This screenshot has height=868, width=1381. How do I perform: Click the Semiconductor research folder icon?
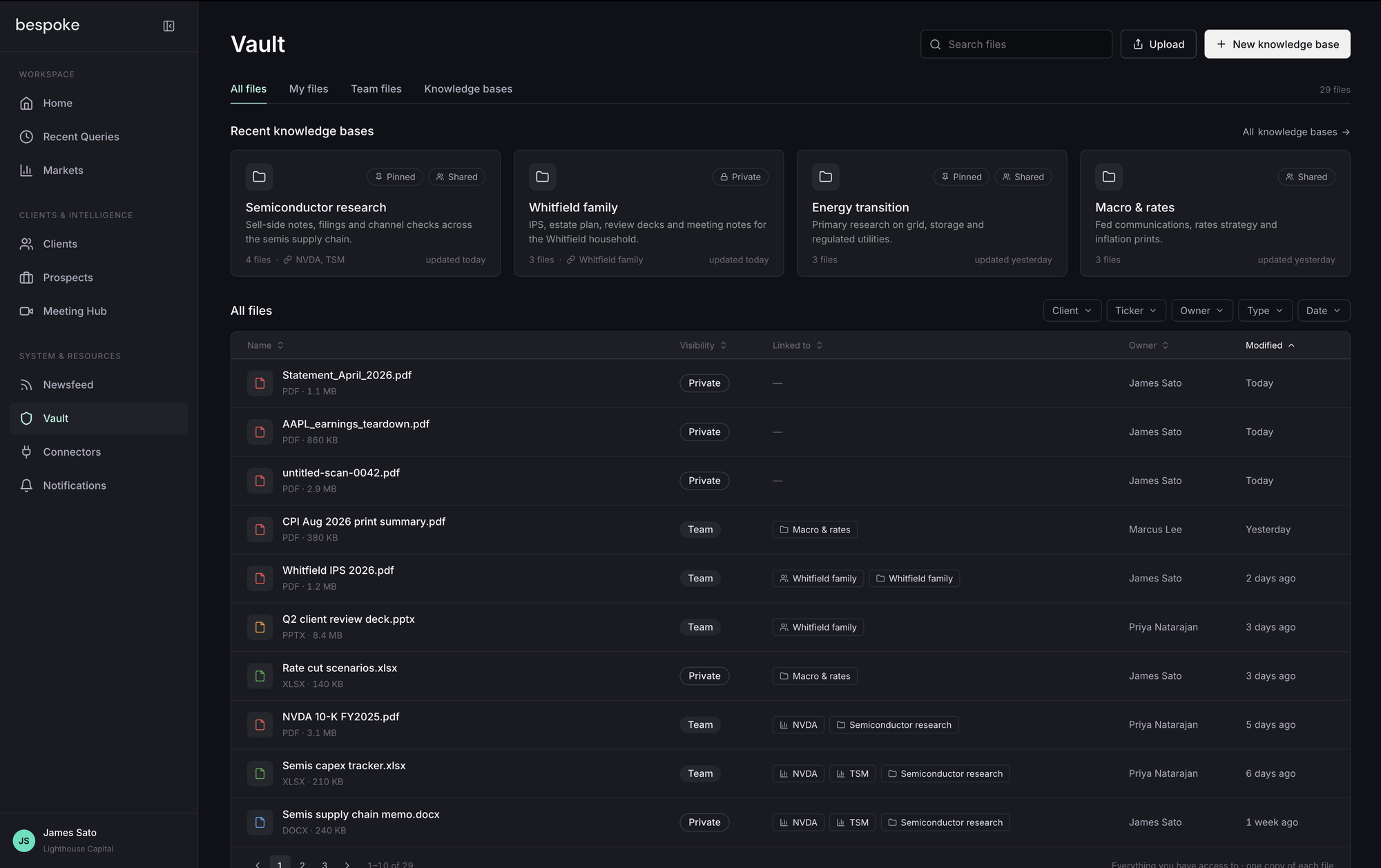pos(259,177)
